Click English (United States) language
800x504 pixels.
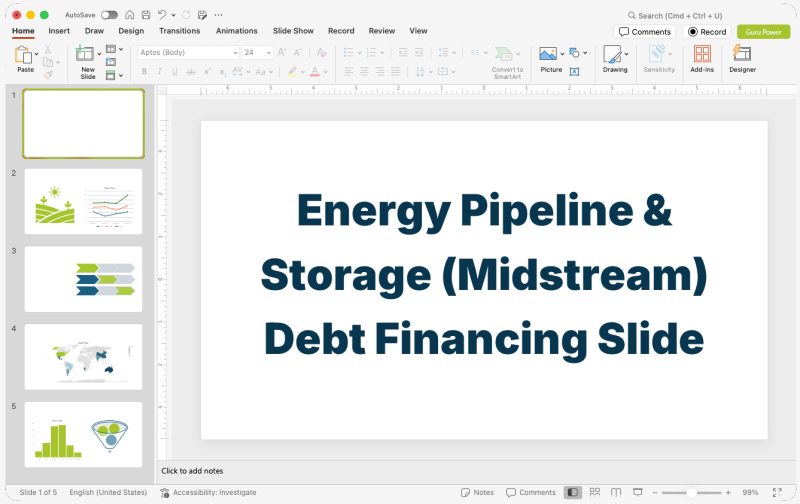(x=108, y=492)
